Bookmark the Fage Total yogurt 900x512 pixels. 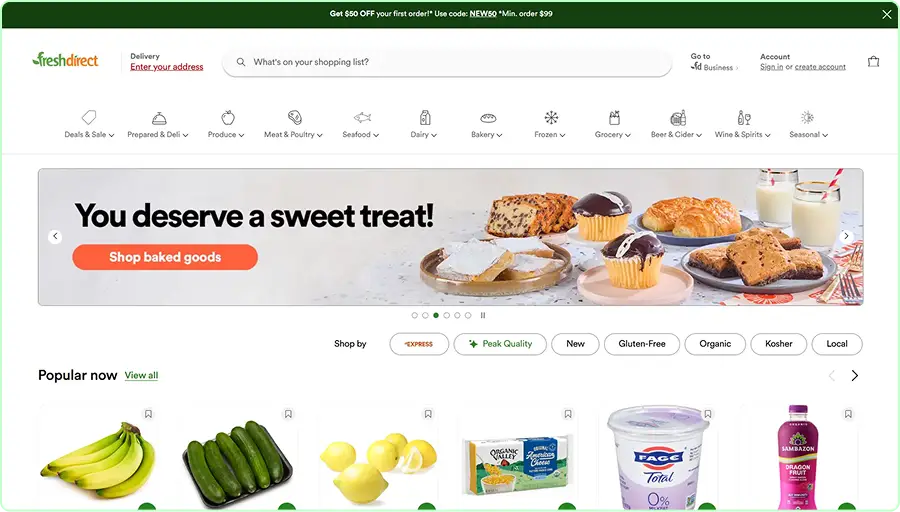[708, 414]
